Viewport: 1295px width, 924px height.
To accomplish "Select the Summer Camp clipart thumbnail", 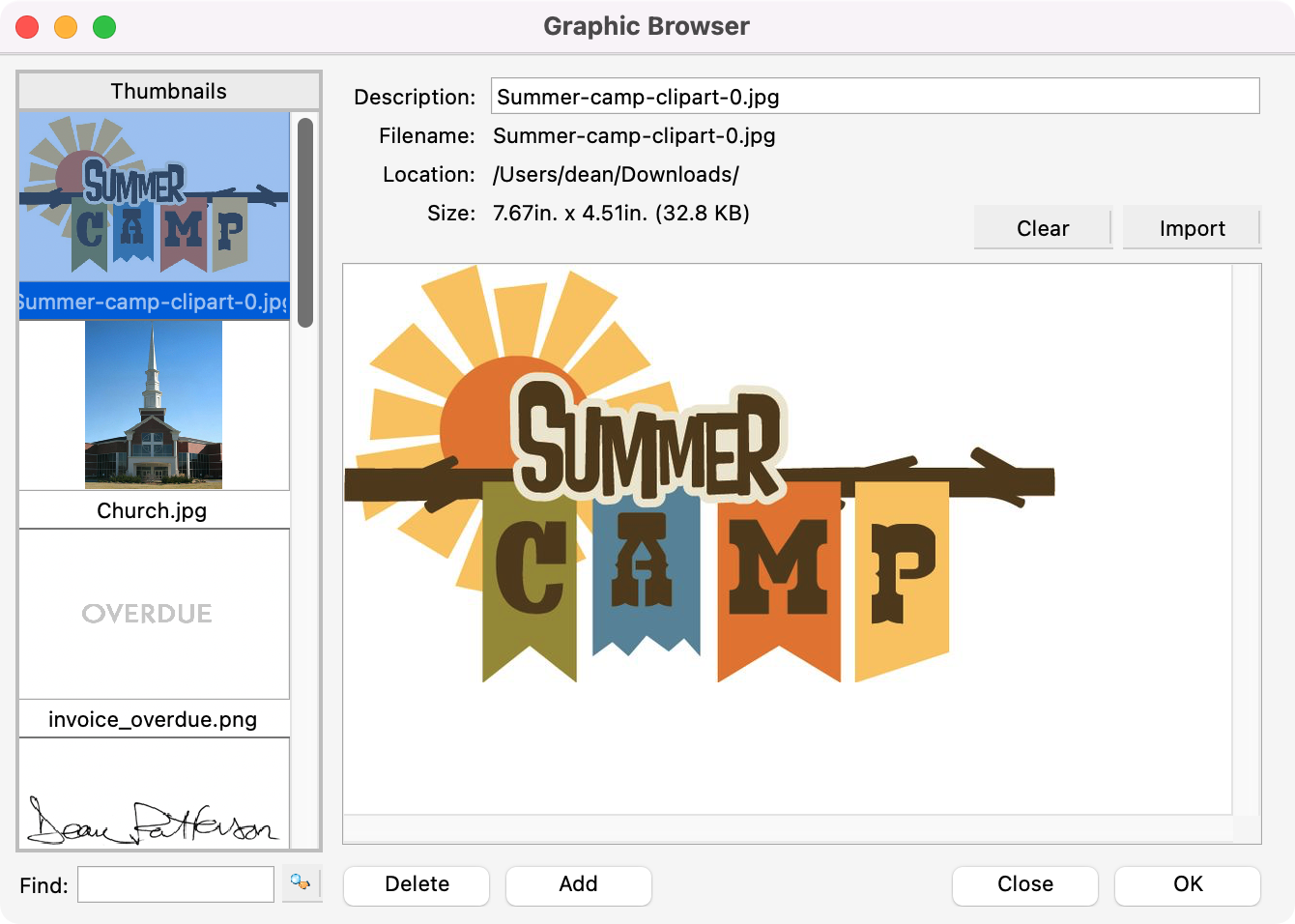I will (154, 197).
